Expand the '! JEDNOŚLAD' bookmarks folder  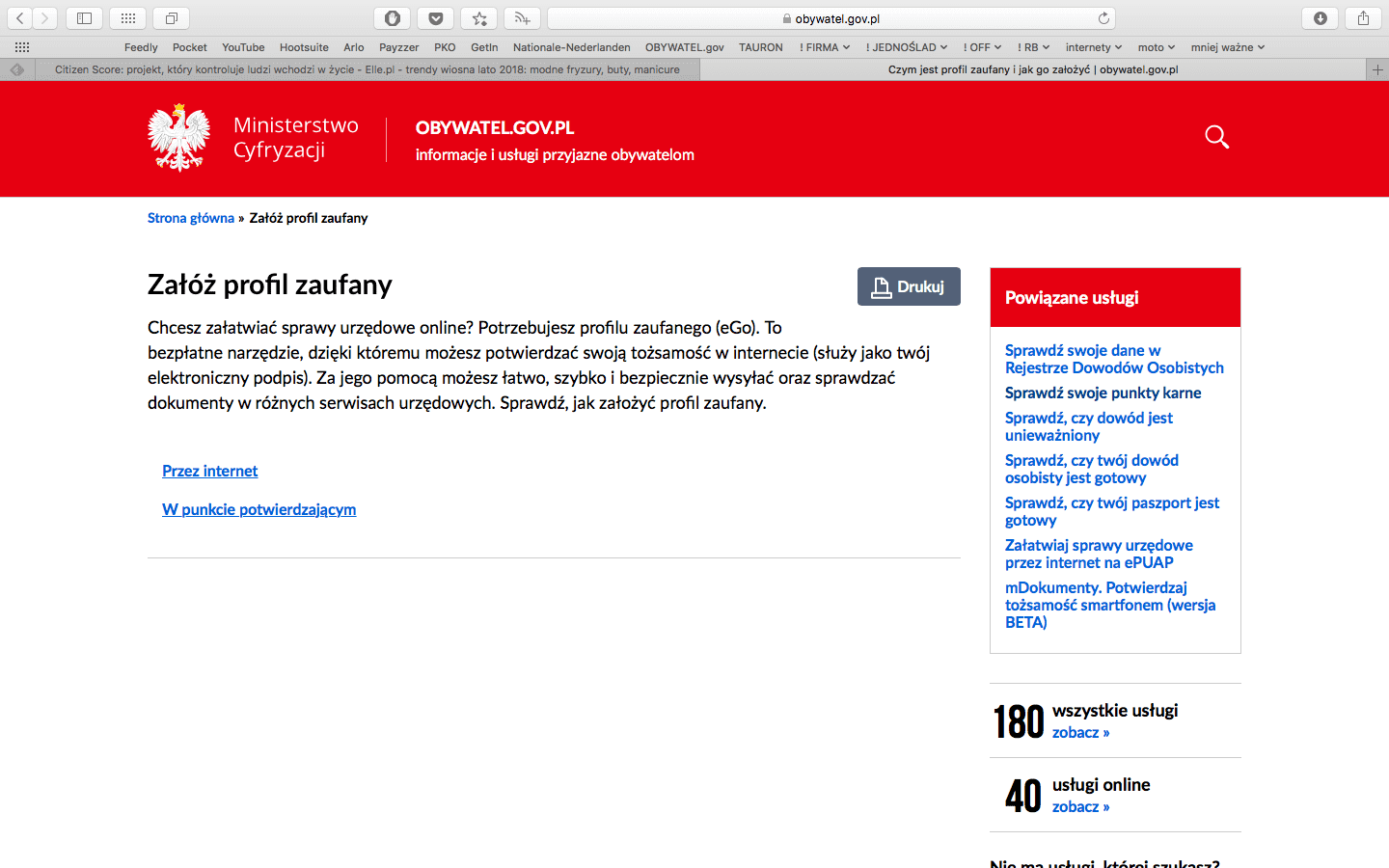[906, 47]
